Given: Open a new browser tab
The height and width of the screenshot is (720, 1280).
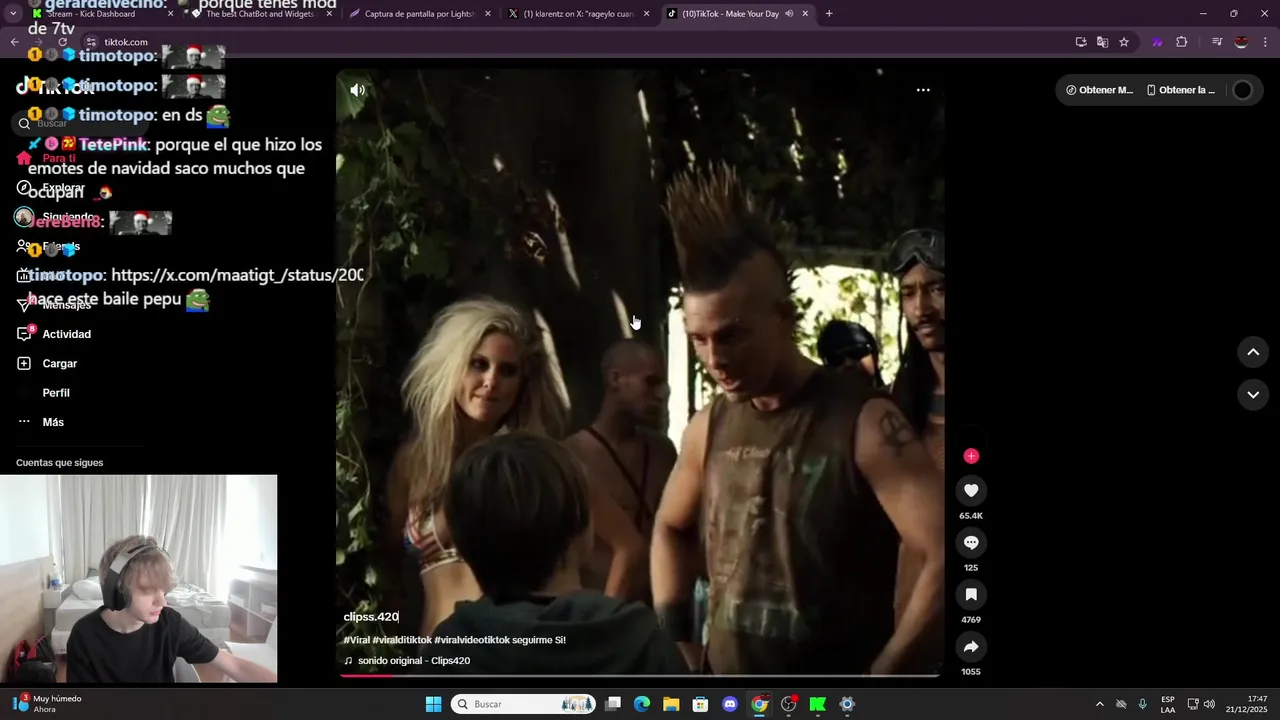Looking at the screenshot, I should pos(829,14).
